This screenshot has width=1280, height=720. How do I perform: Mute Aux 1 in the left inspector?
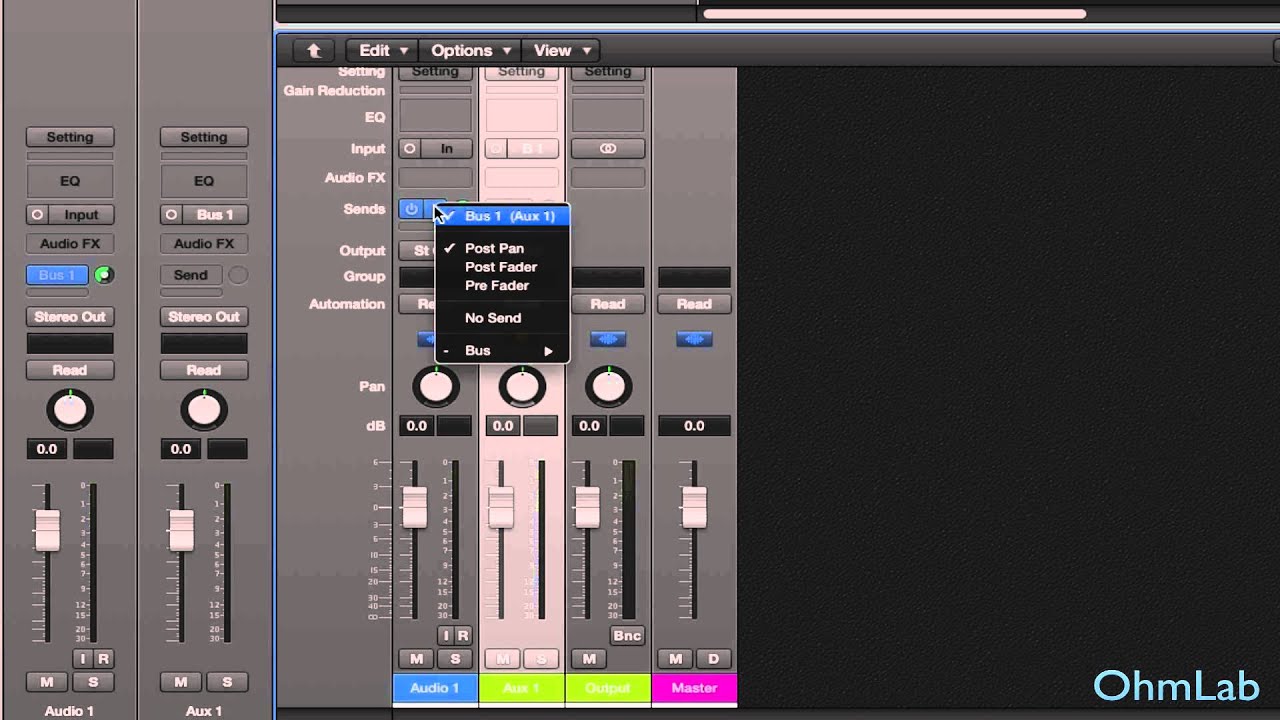(x=180, y=682)
